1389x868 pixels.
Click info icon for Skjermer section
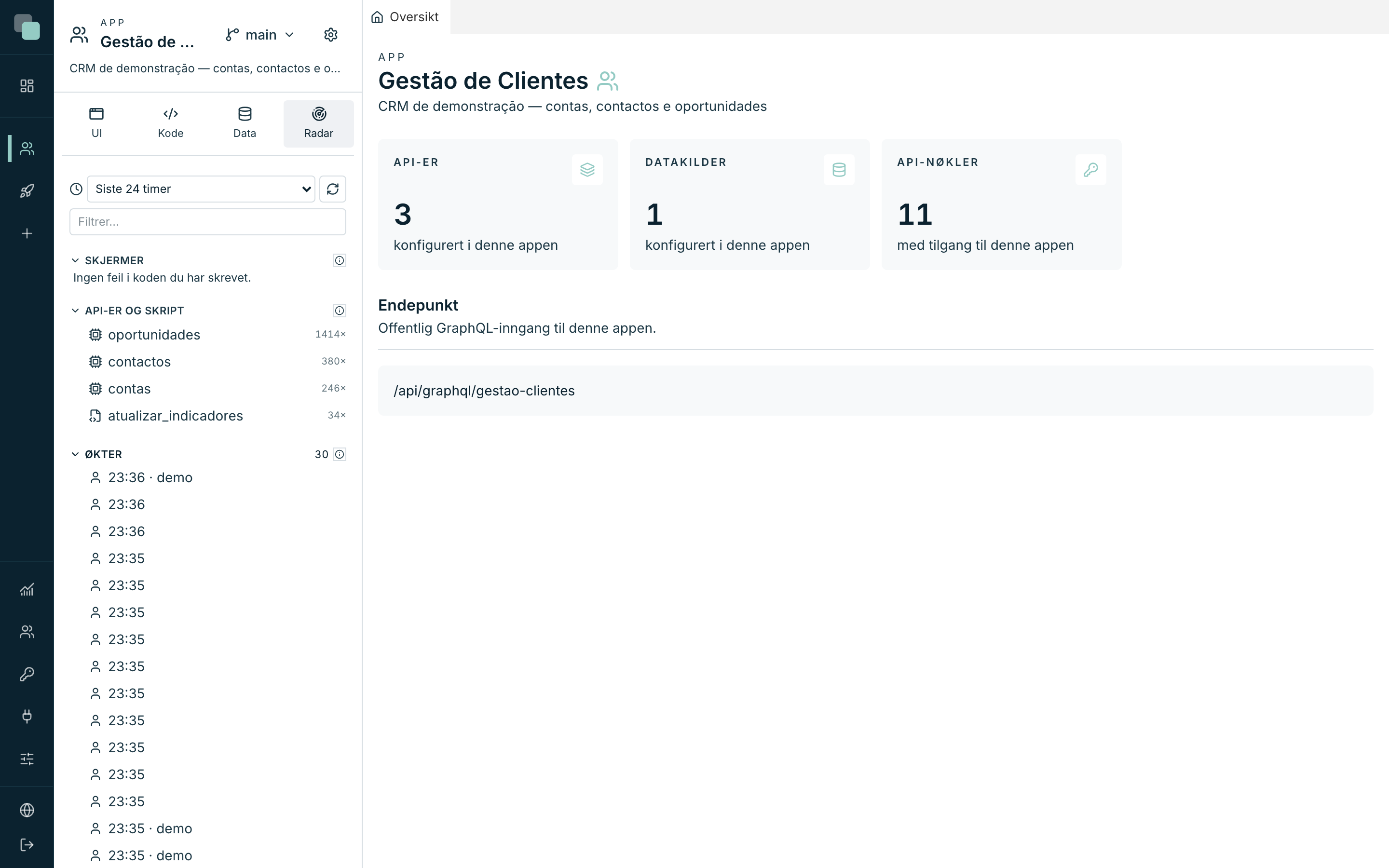(x=340, y=260)
